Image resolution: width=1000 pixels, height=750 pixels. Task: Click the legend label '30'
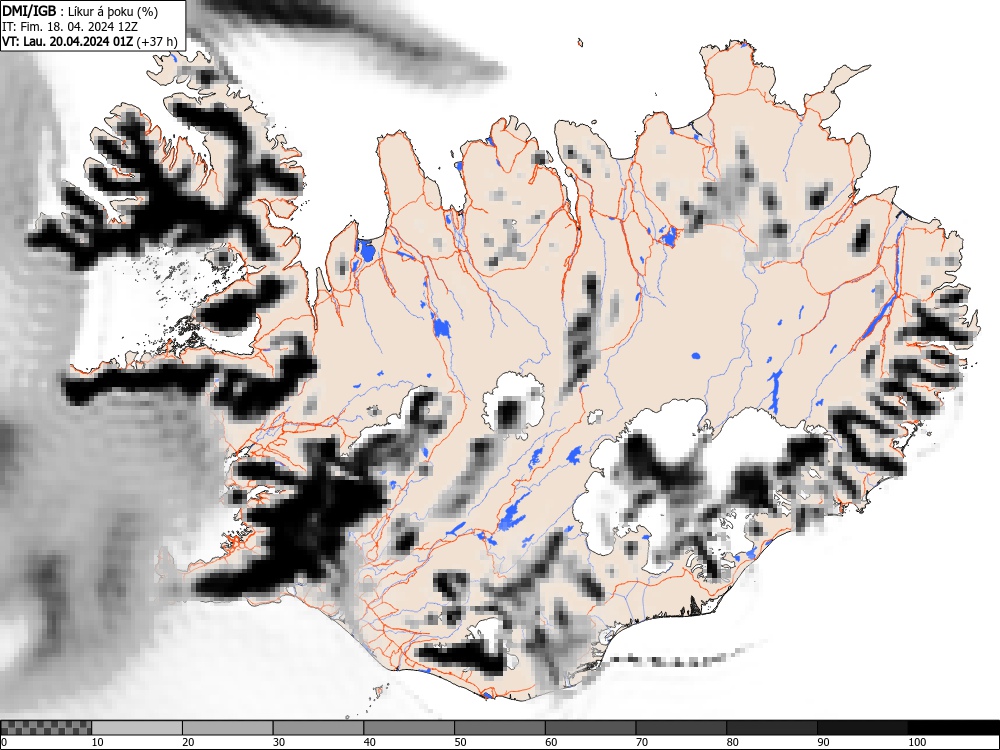pyautogui.click(x=279, y=742)
